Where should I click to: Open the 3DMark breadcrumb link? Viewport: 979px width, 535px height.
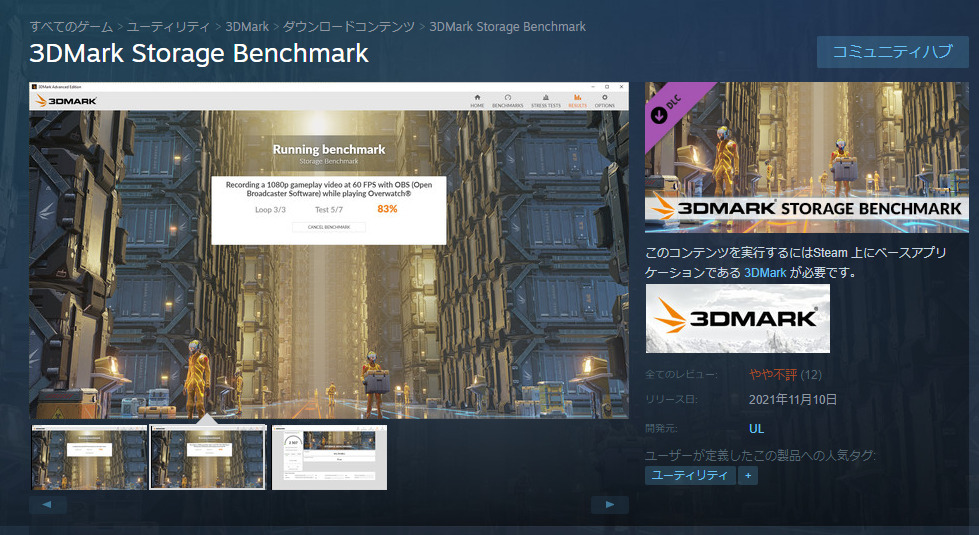pos(247,27)
